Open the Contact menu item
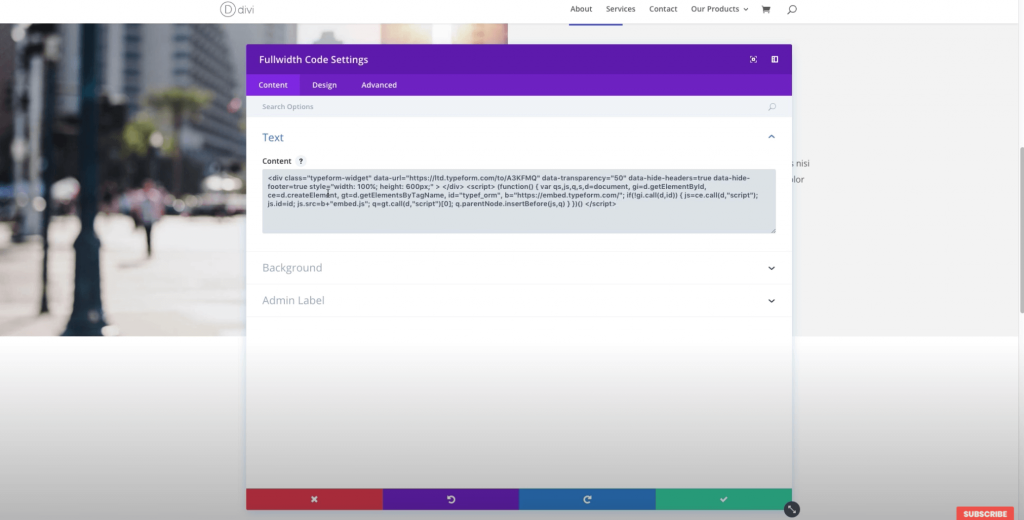Image resolution: width=1024 pixels, height=520 pixels. click(663, 9)
